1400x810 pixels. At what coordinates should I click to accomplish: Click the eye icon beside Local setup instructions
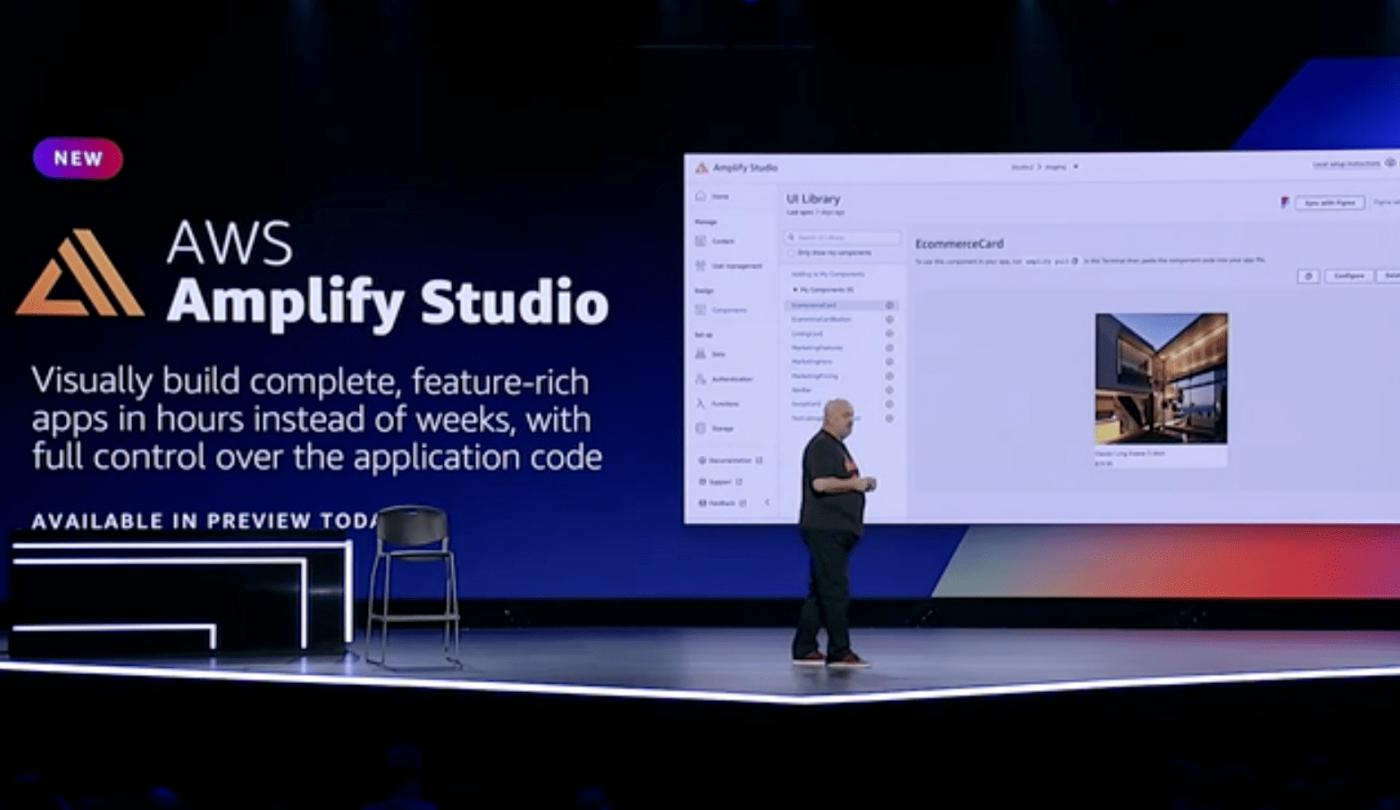(1391, 163)
